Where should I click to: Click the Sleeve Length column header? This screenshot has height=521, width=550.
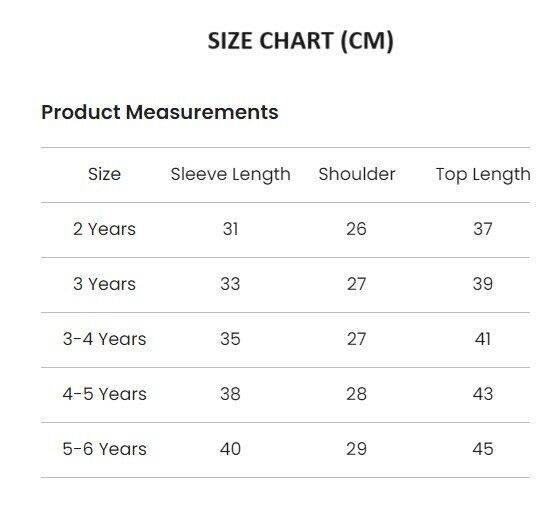click(230, 175)
